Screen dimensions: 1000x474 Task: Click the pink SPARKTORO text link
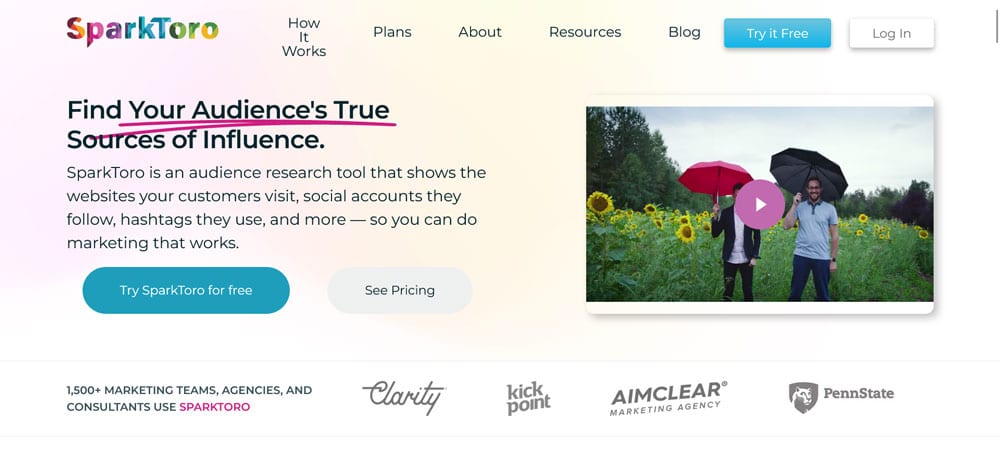[x=215, y=407]
